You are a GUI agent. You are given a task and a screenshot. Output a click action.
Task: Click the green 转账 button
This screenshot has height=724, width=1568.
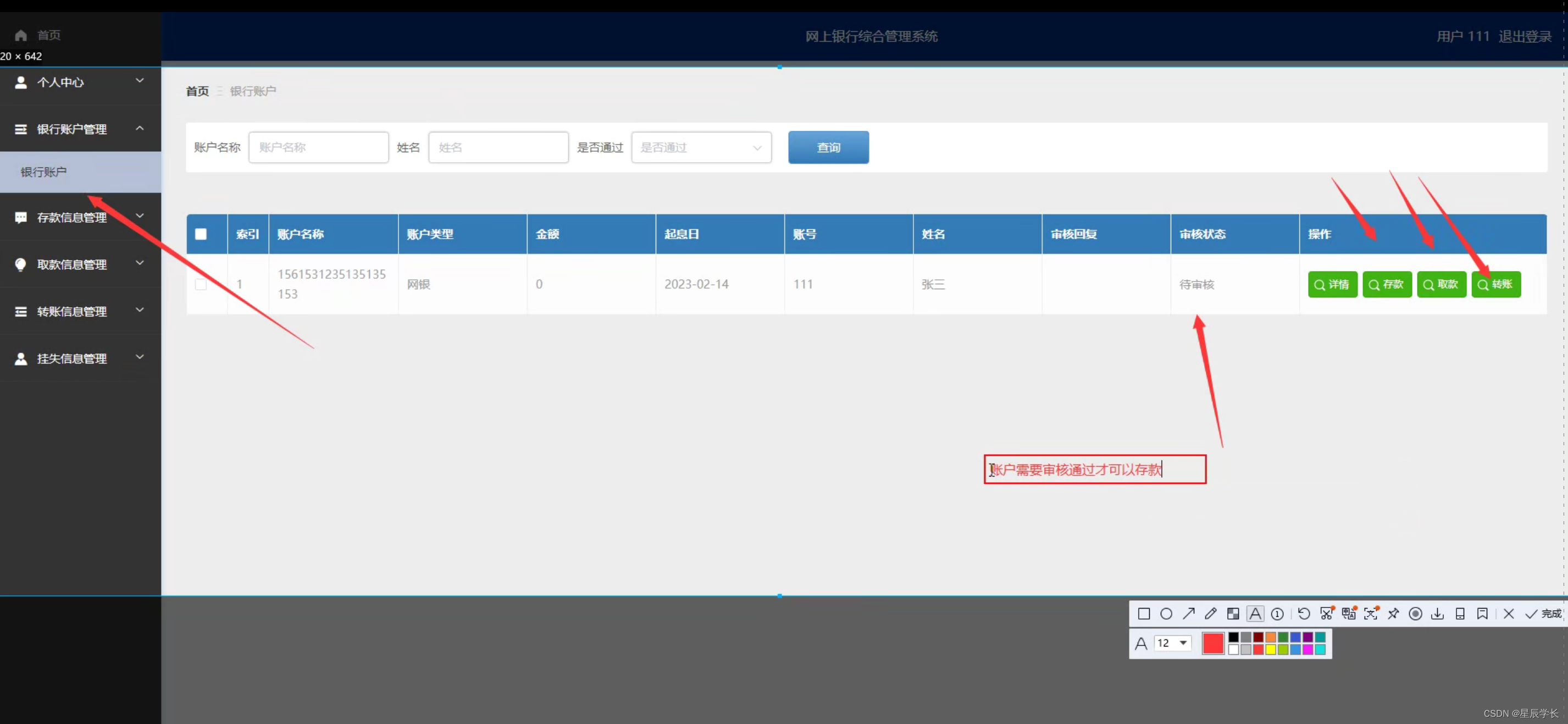[x=1495, y=284]
